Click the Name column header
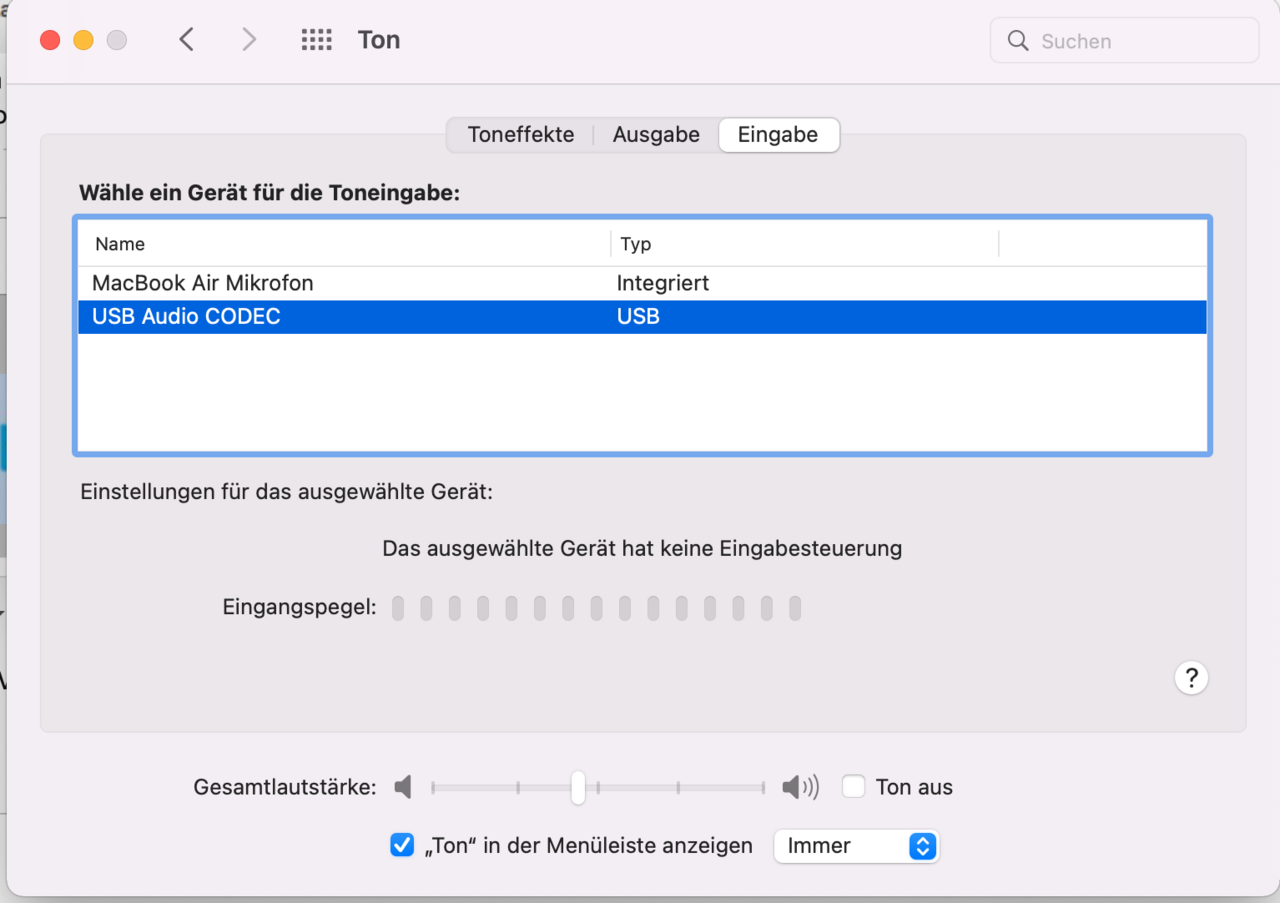Image resolution: width=1280 pixels, height=903 pixels. [120, 244]
